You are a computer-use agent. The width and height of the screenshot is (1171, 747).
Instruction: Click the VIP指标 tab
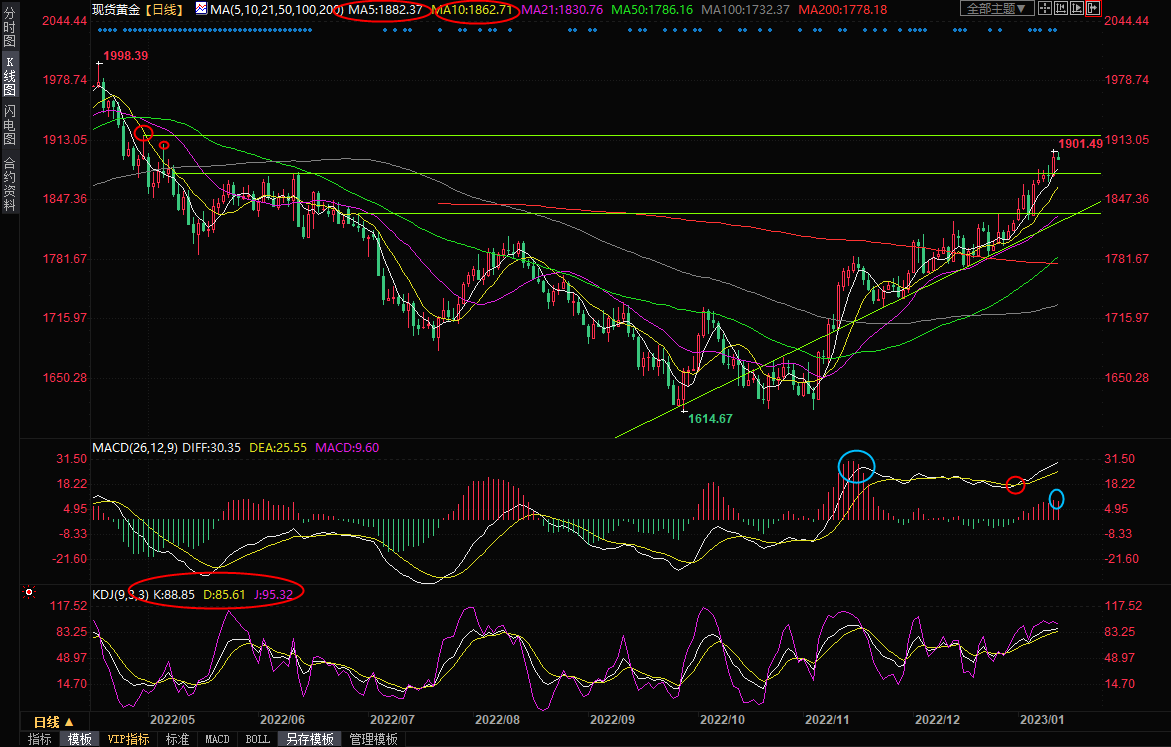(x=128, y=739)
